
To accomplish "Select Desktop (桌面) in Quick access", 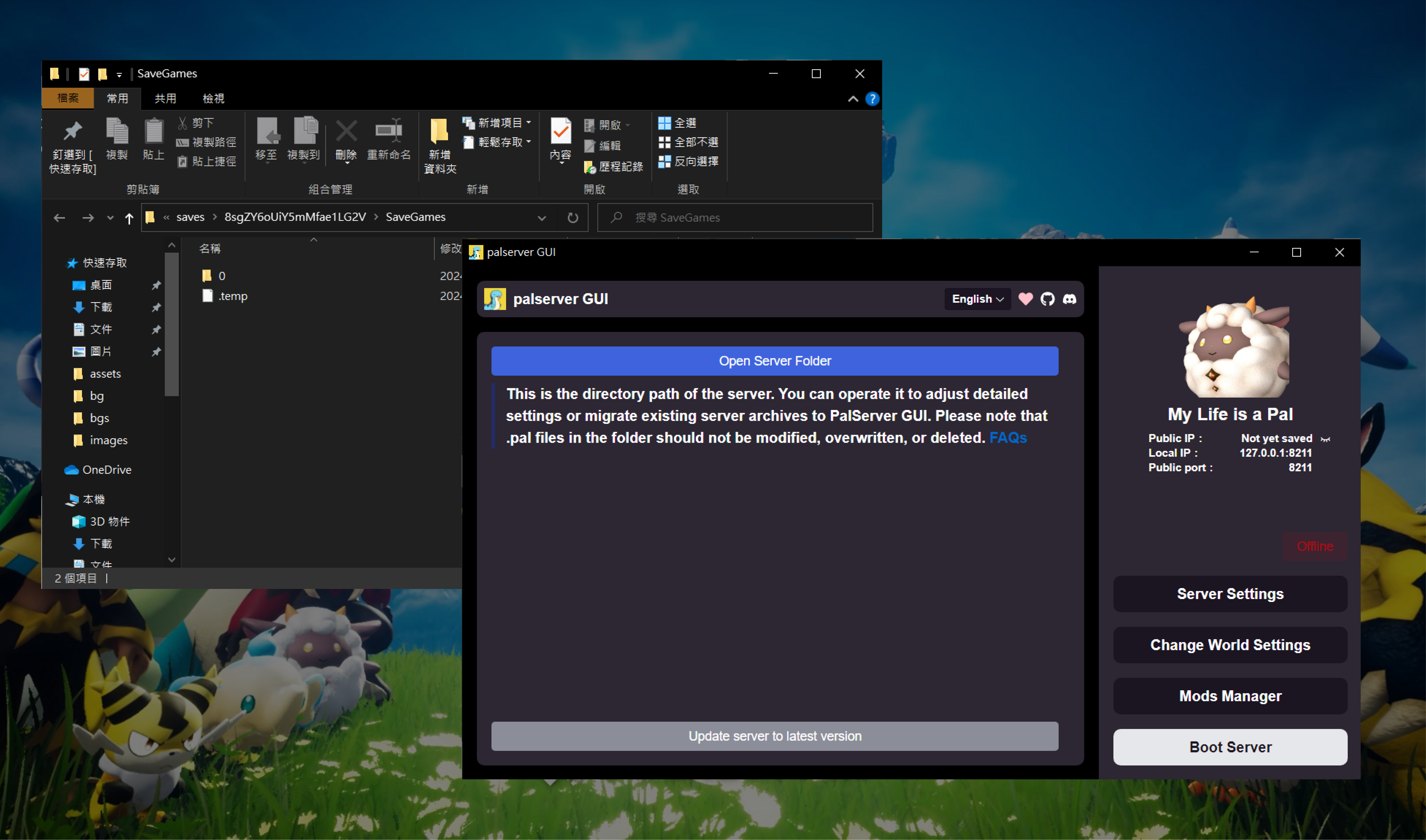I will [92, 285].
